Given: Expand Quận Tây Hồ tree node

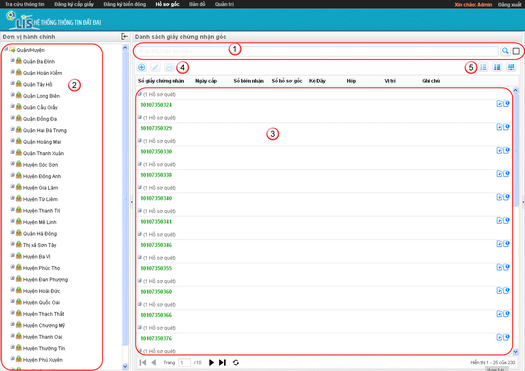Looking at the screenshot, I should pyautogui.click(x=12, y=83).
